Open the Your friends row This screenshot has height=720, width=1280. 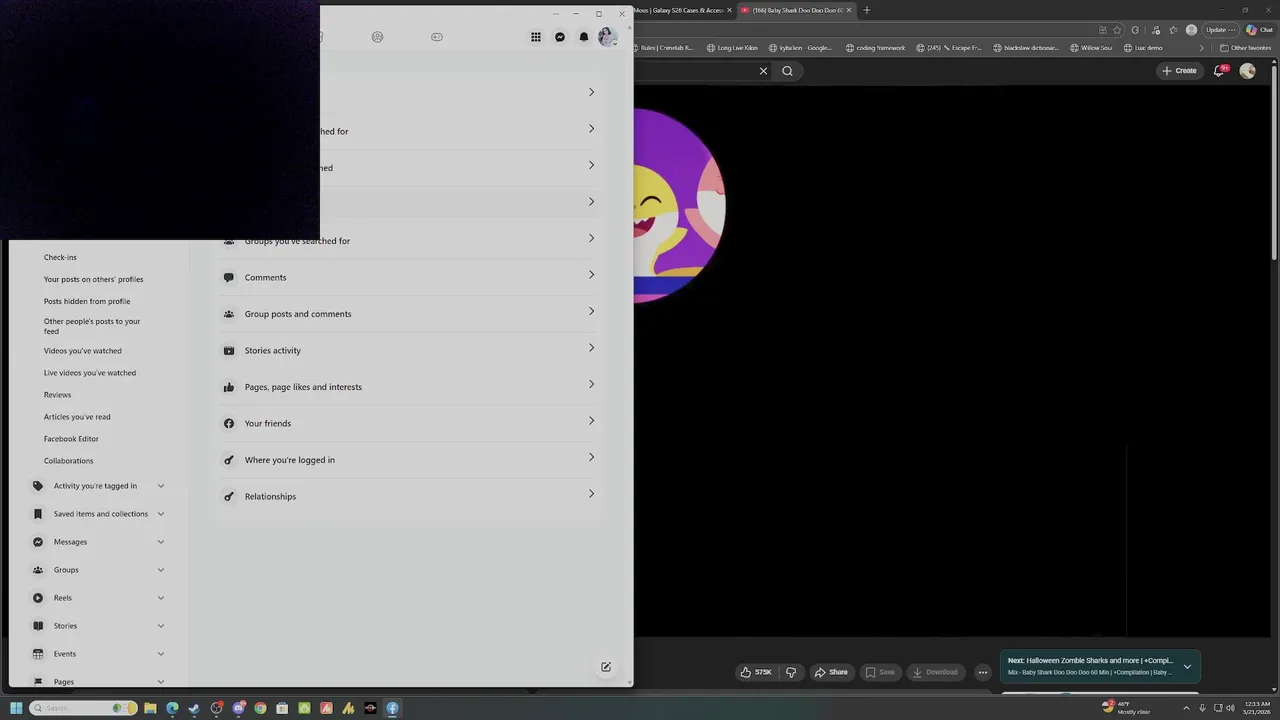coord(408,423)
